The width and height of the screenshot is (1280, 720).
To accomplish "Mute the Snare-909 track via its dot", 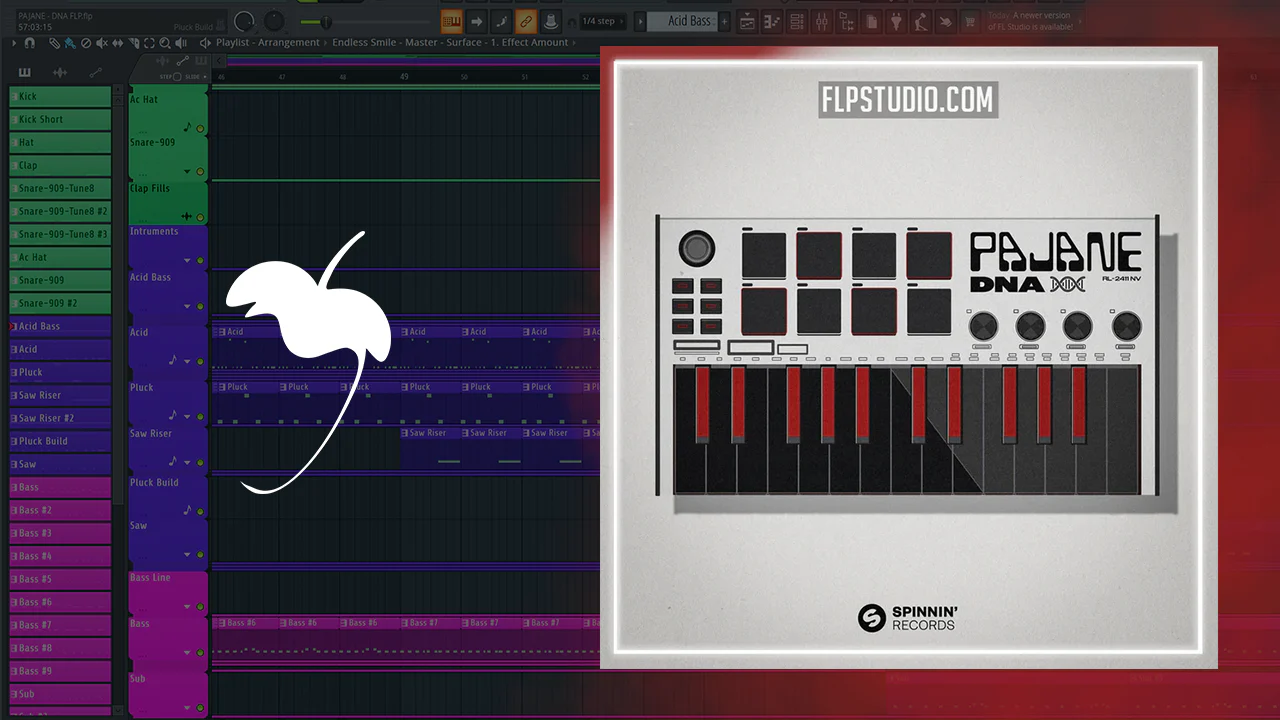I will (200, 172).
